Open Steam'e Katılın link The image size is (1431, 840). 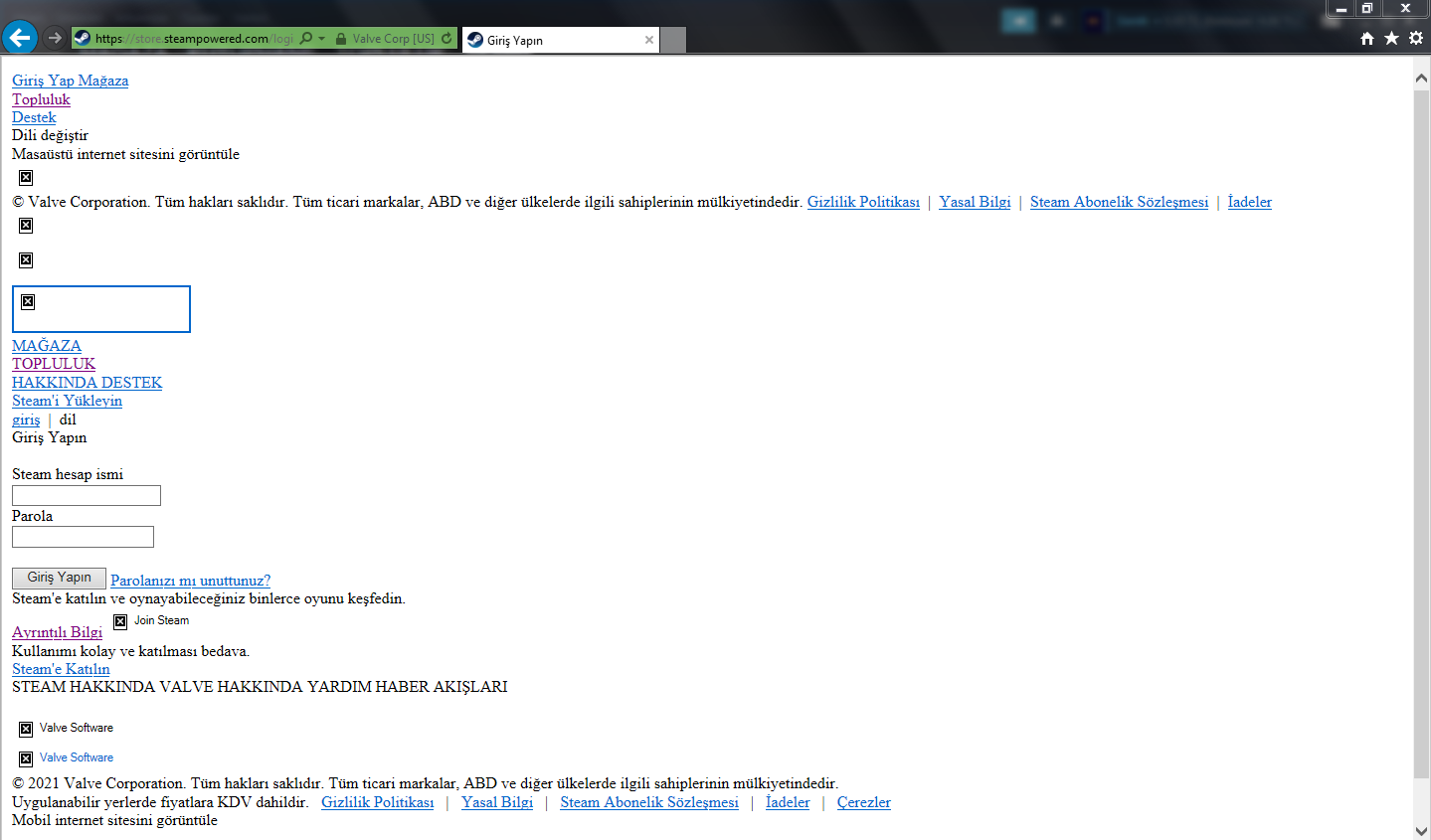pos(61,669)
